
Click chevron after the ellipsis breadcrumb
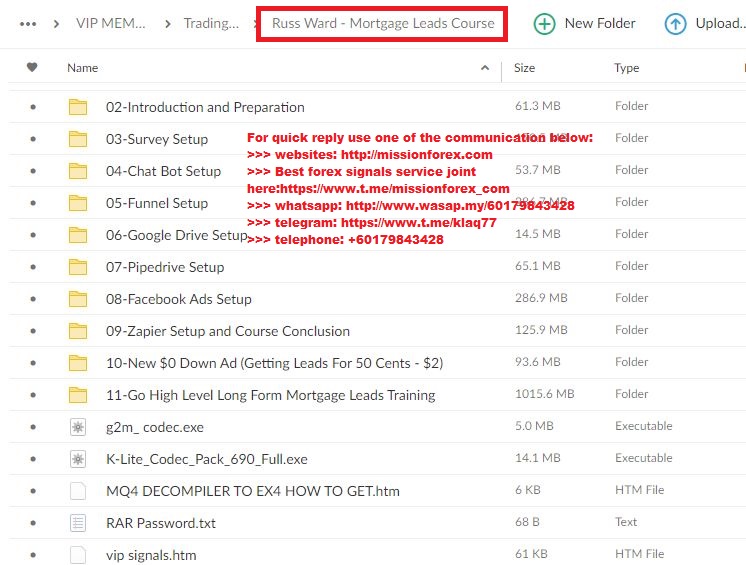57,24
